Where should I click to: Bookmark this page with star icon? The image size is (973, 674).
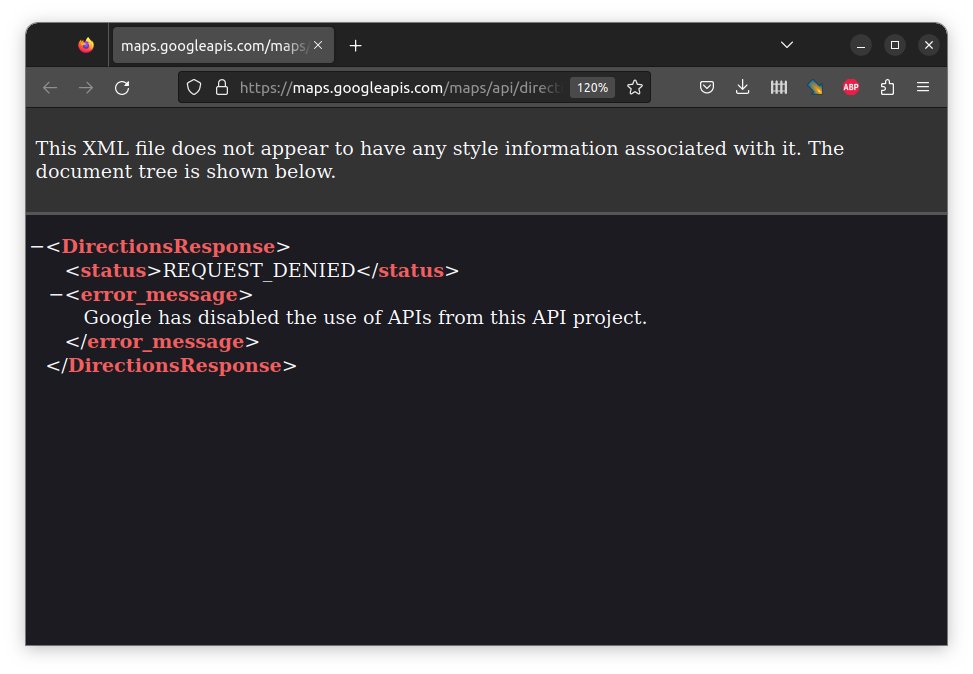pos(635,88)
